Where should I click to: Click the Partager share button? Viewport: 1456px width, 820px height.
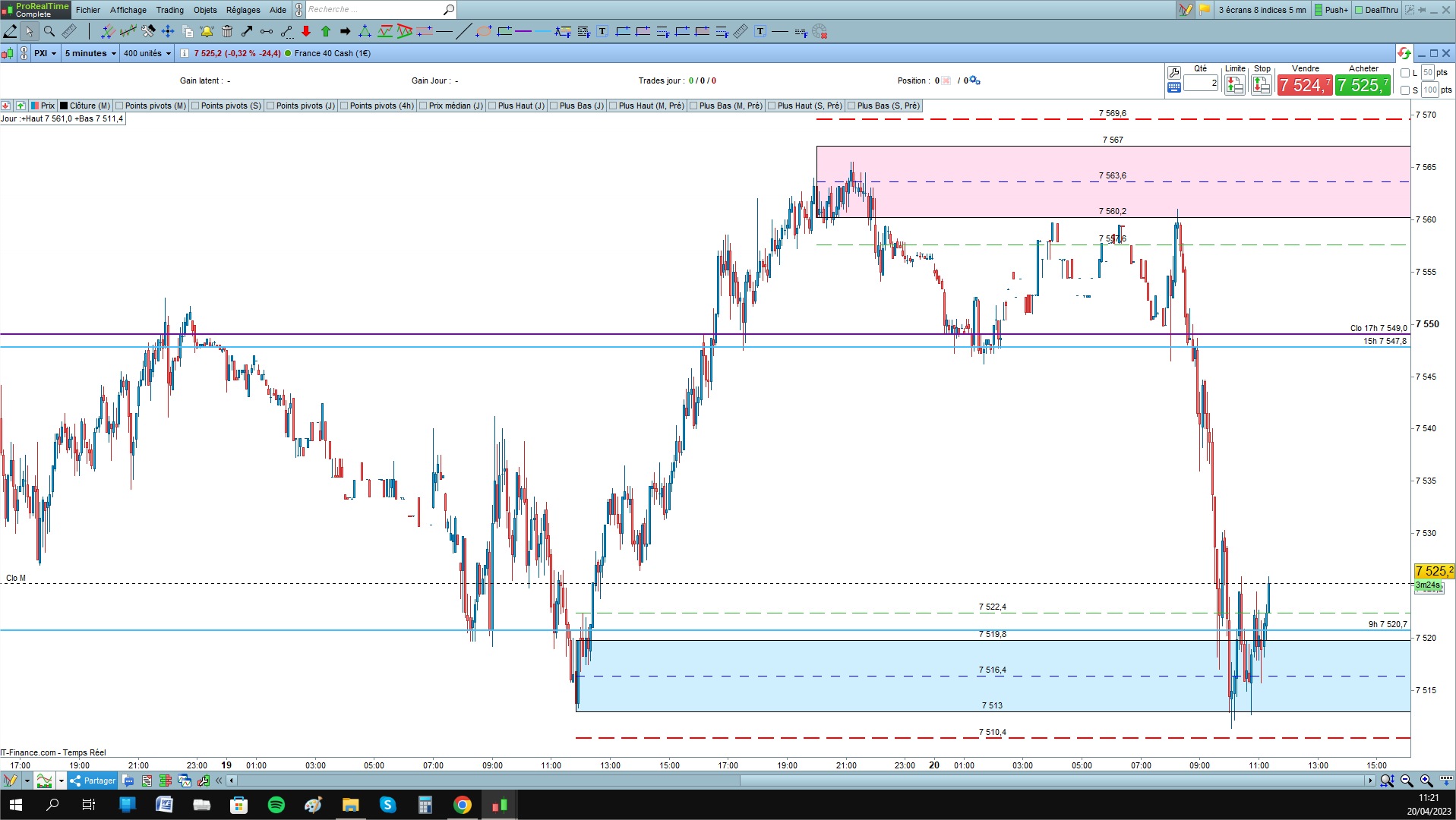(x=93, y=781)
